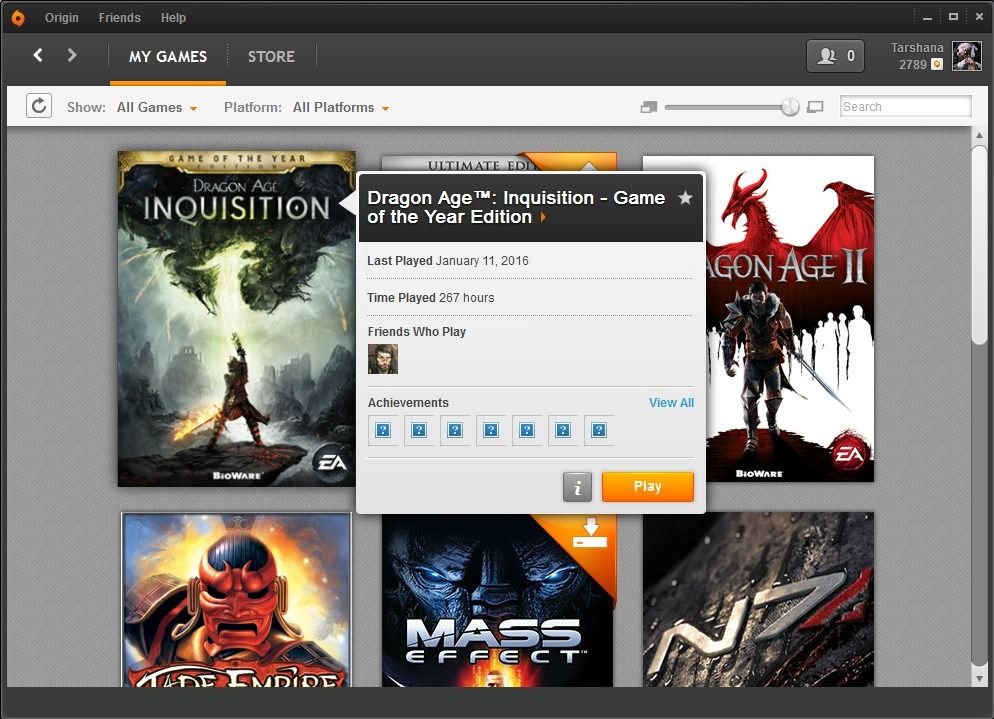This screenshot has height=719, width=994.
Task: Click friend avatar under Friends Who Play
Action: [383, 359]
